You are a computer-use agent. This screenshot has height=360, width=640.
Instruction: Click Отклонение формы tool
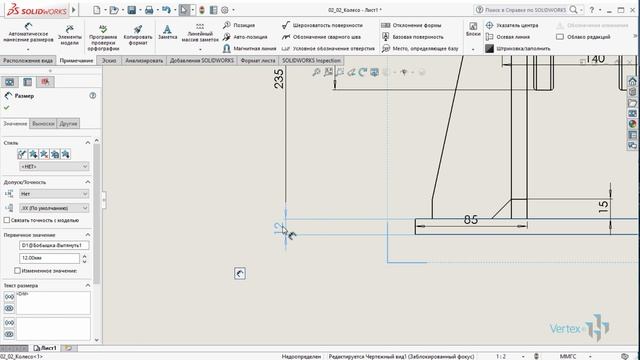pos(411,25)
